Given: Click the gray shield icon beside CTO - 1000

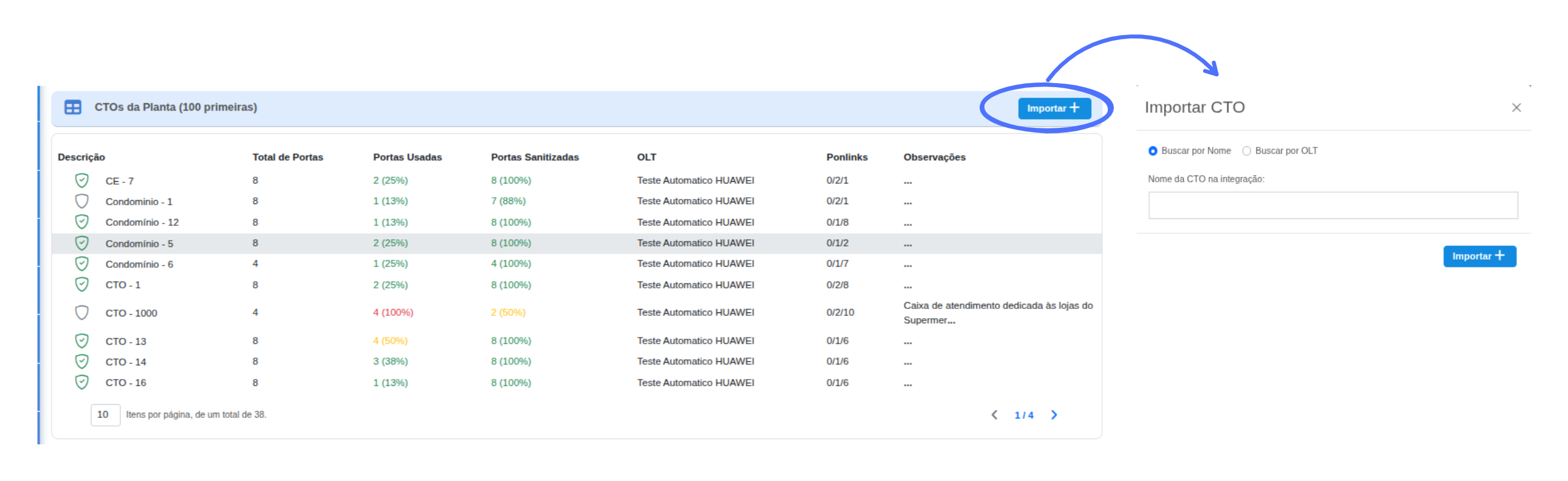Looking at the screenshot, I should pyautogui.click(x=81, y=312).
